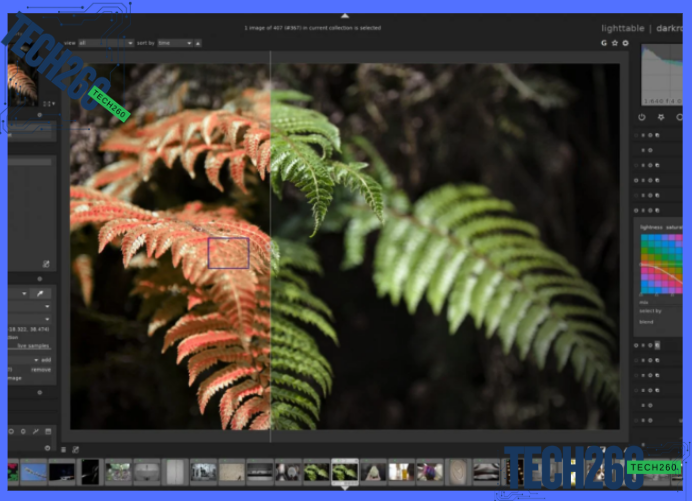Click the star icon in top right header
This screenshot has width=692, height=501.
615,44
